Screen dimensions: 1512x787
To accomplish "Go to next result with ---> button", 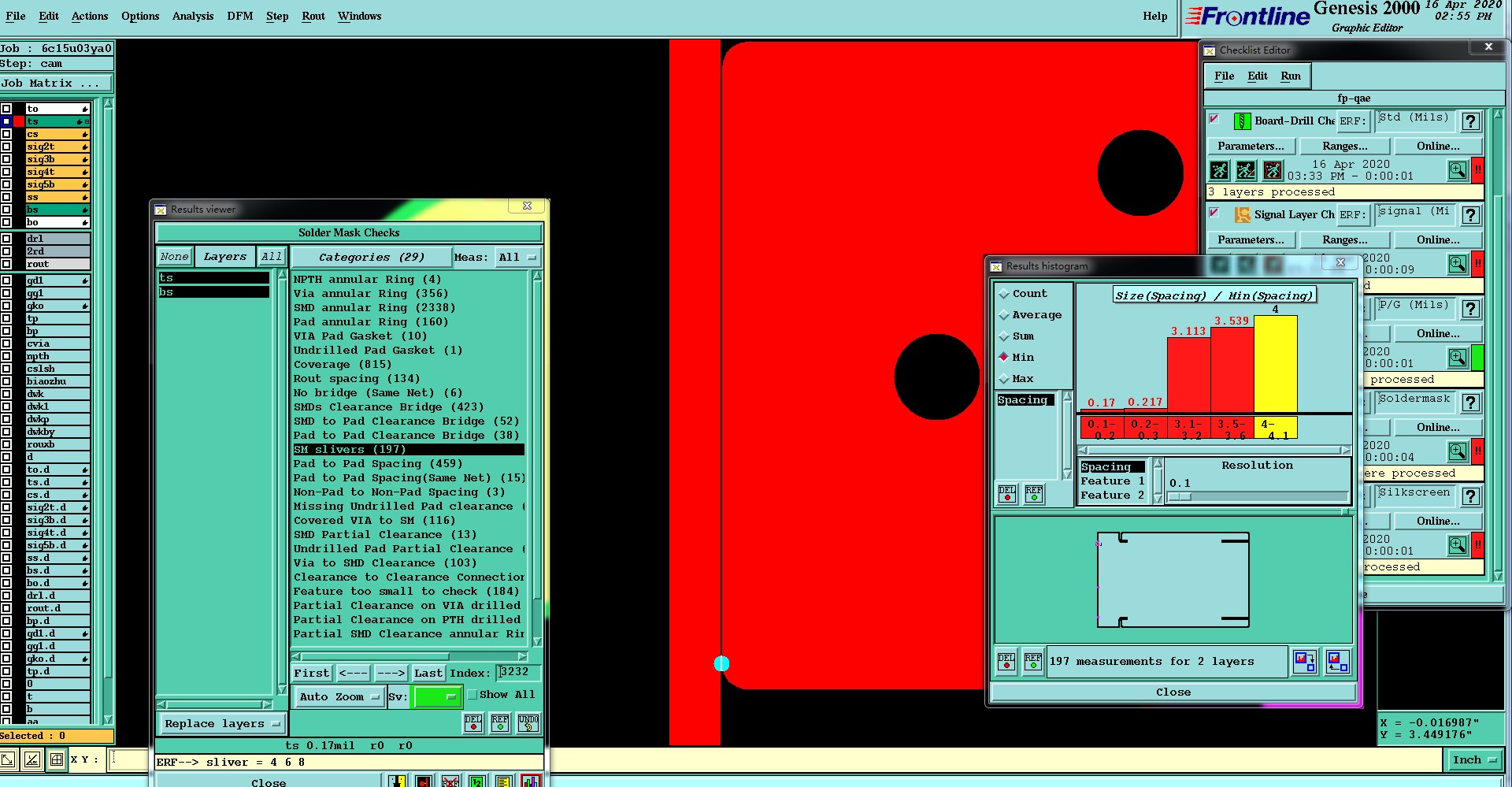I will click(x=391, y=674).
